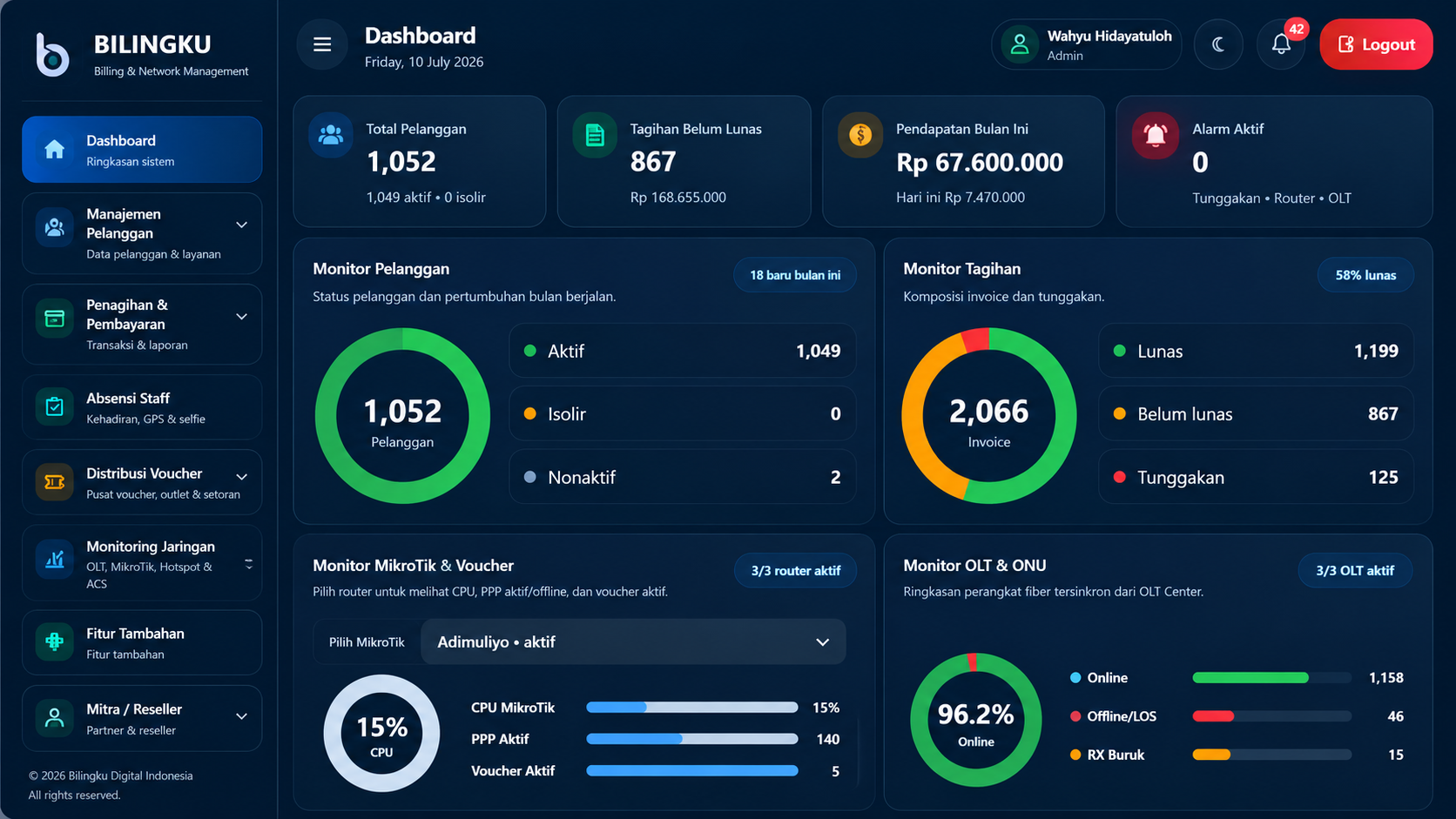Click the Logout button
The width and height of the screenshot is (1456, 819).
click(1376, 44)
